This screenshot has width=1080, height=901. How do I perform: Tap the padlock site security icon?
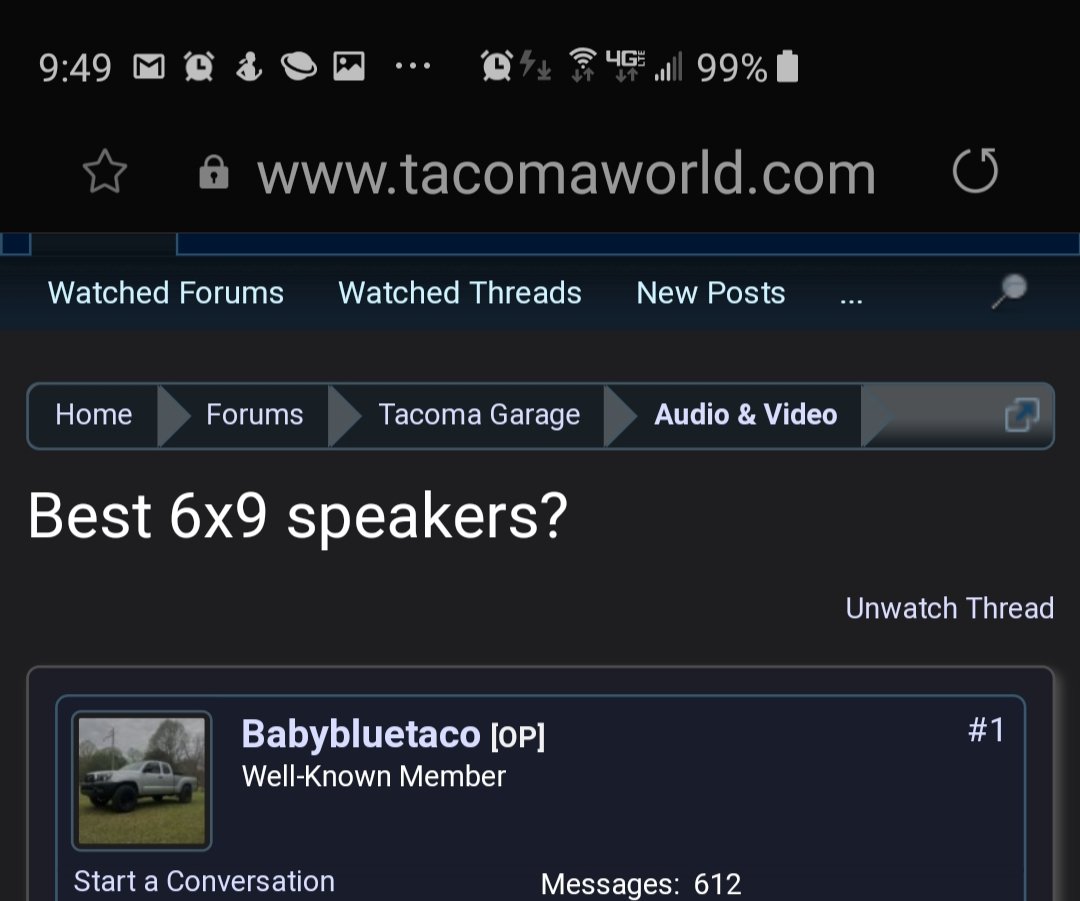(214, 172)
